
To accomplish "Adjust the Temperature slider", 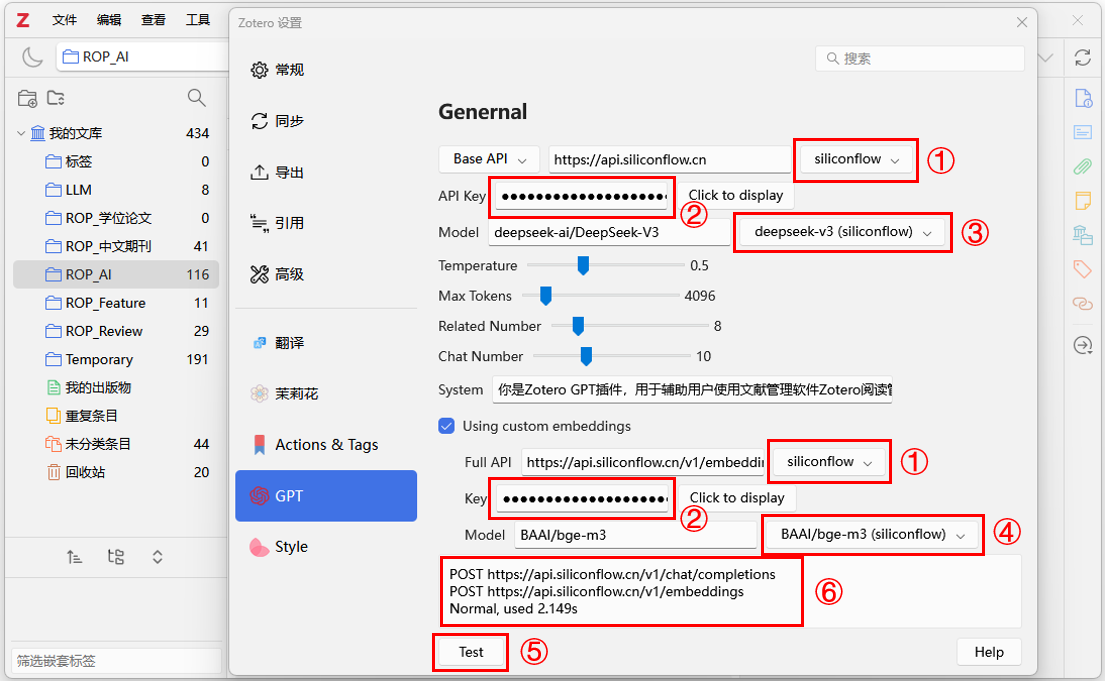I will [583, 266].
